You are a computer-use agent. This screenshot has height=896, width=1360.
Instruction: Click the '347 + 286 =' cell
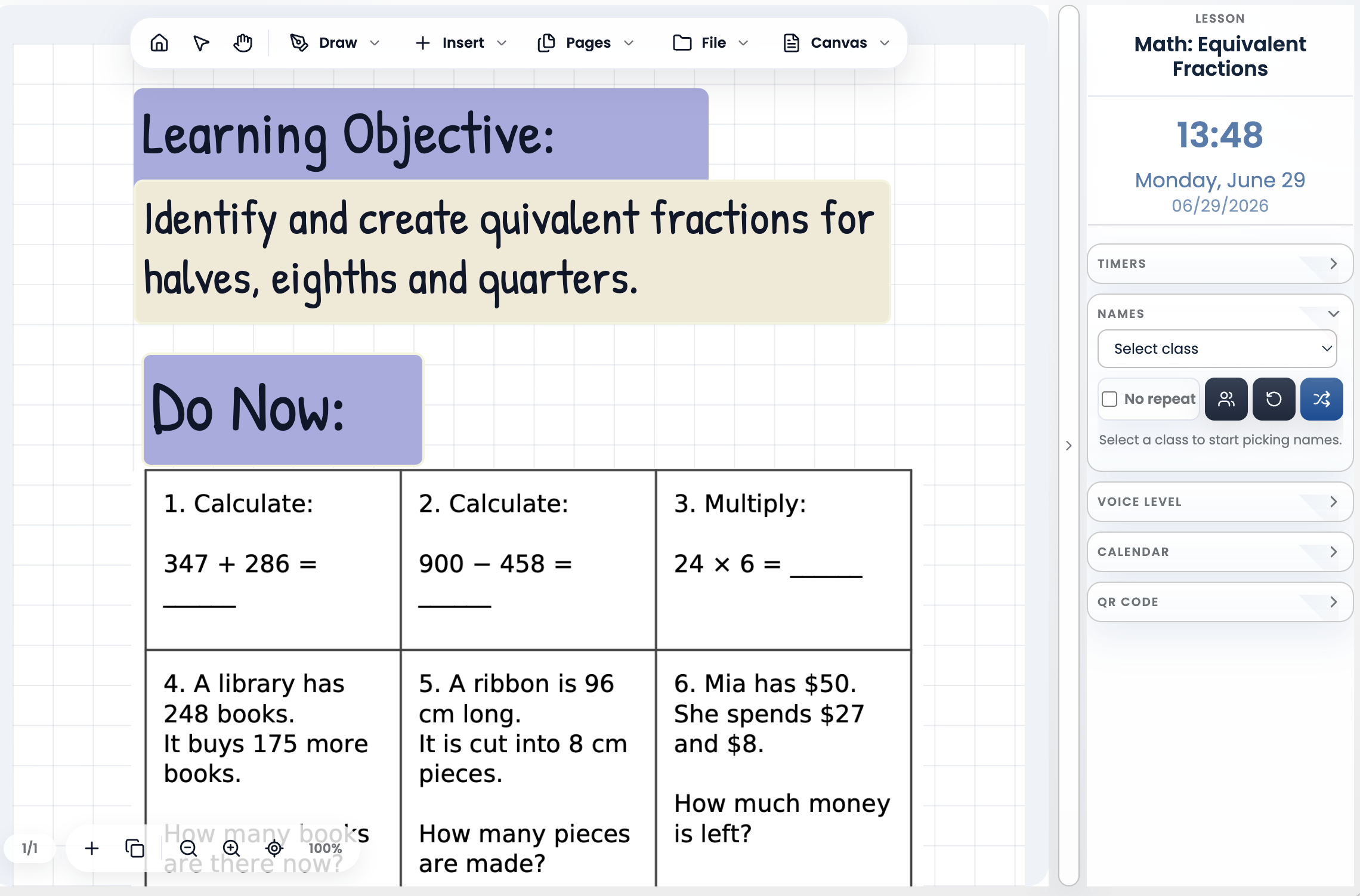273,560
